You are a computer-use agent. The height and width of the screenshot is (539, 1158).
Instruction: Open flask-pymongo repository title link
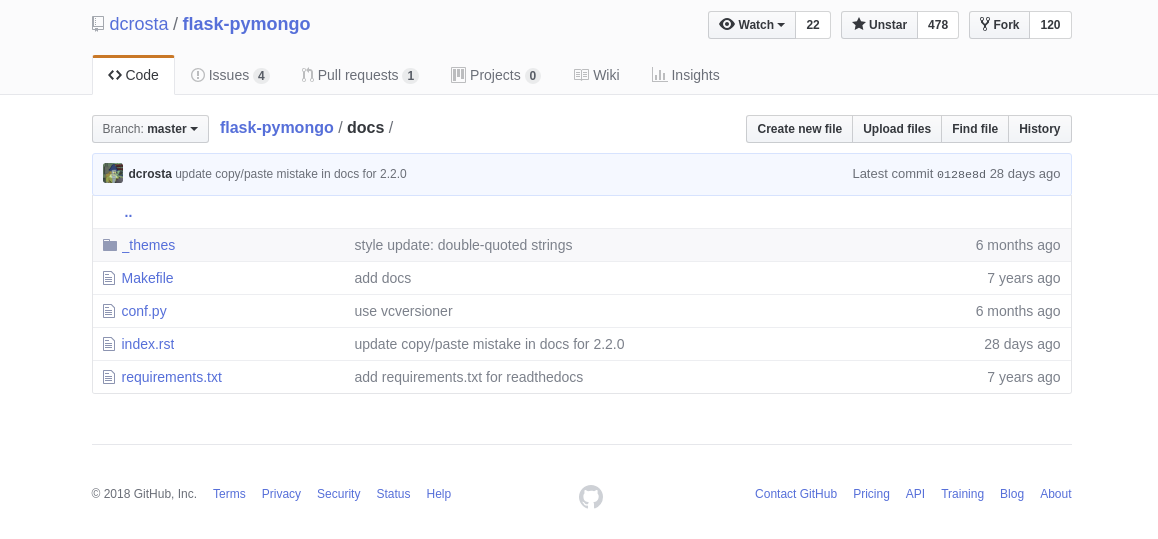247,24
